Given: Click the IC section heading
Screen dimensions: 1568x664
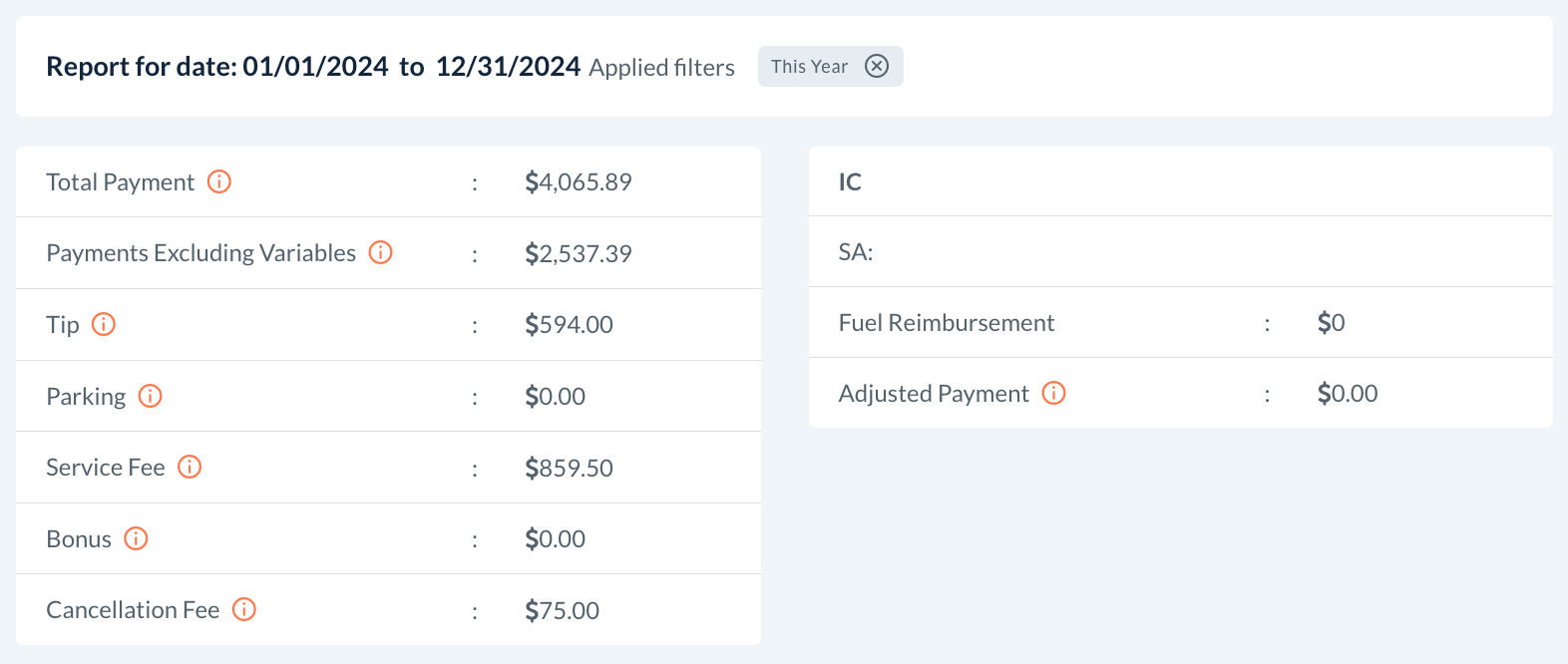Looking at the screenshot, I should pos(850,181).
